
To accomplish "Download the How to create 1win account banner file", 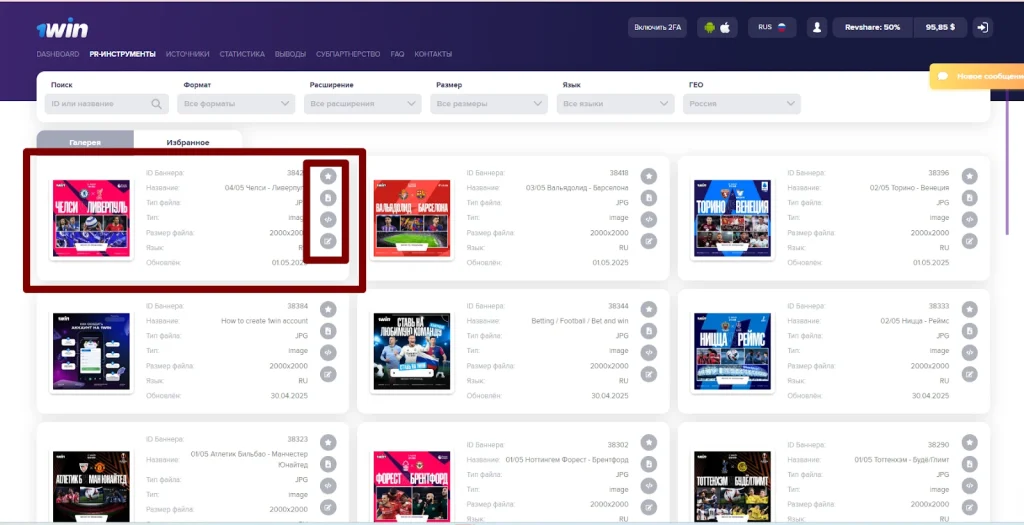I will (x=328, y=331).
